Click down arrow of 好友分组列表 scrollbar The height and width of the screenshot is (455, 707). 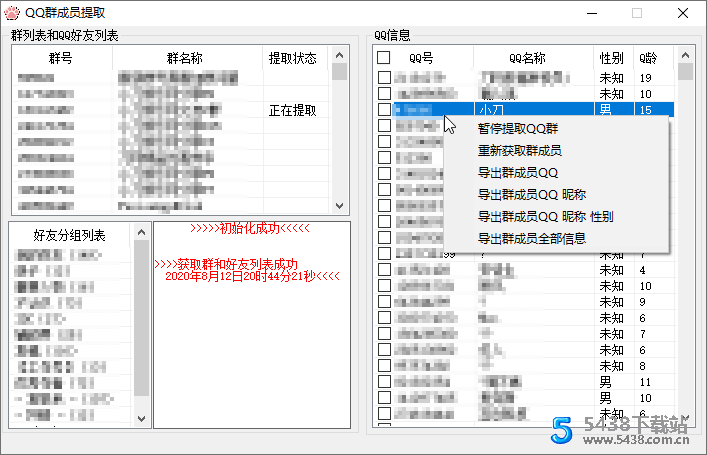point(142,418)
